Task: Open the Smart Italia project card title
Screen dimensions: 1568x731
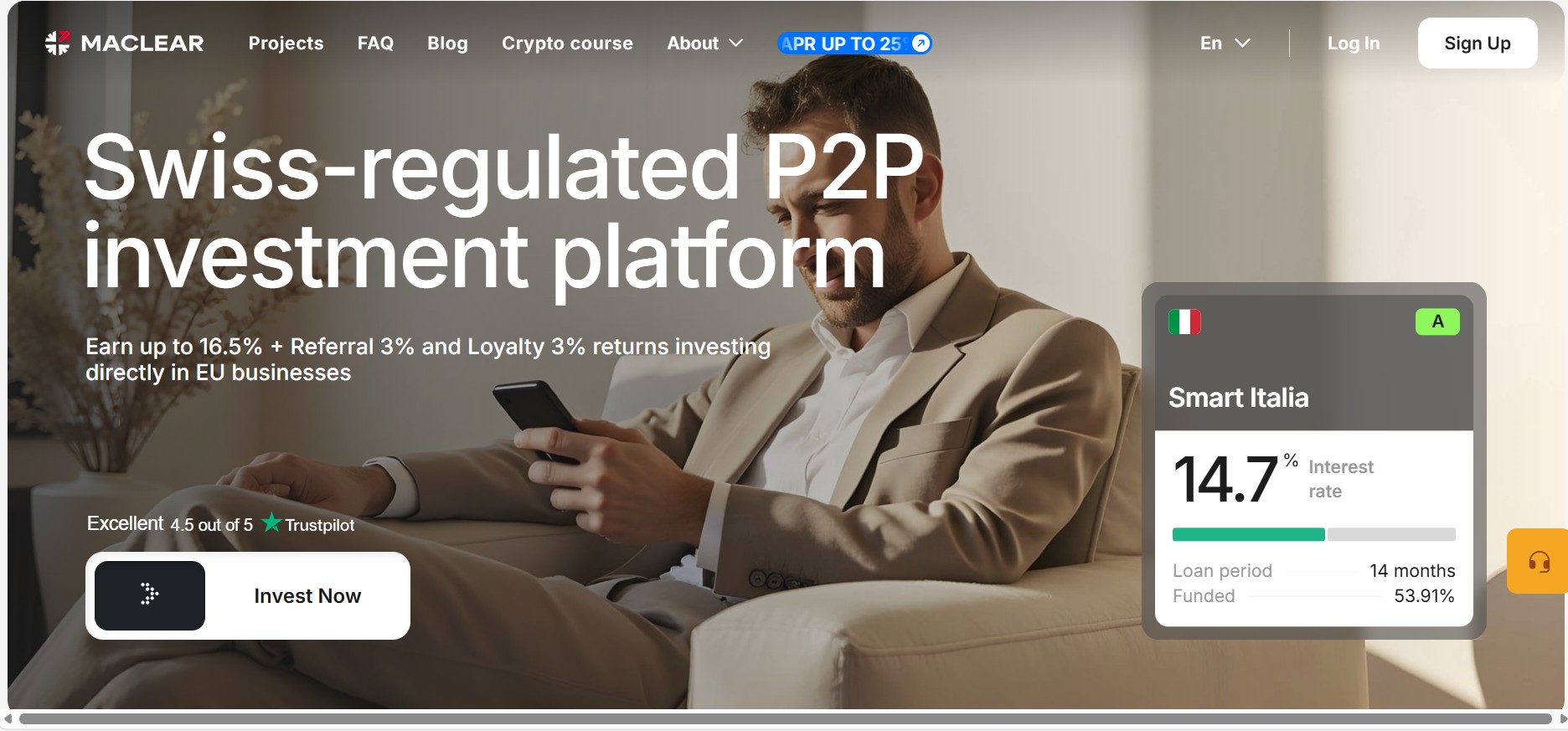Action: (1238, 397)
